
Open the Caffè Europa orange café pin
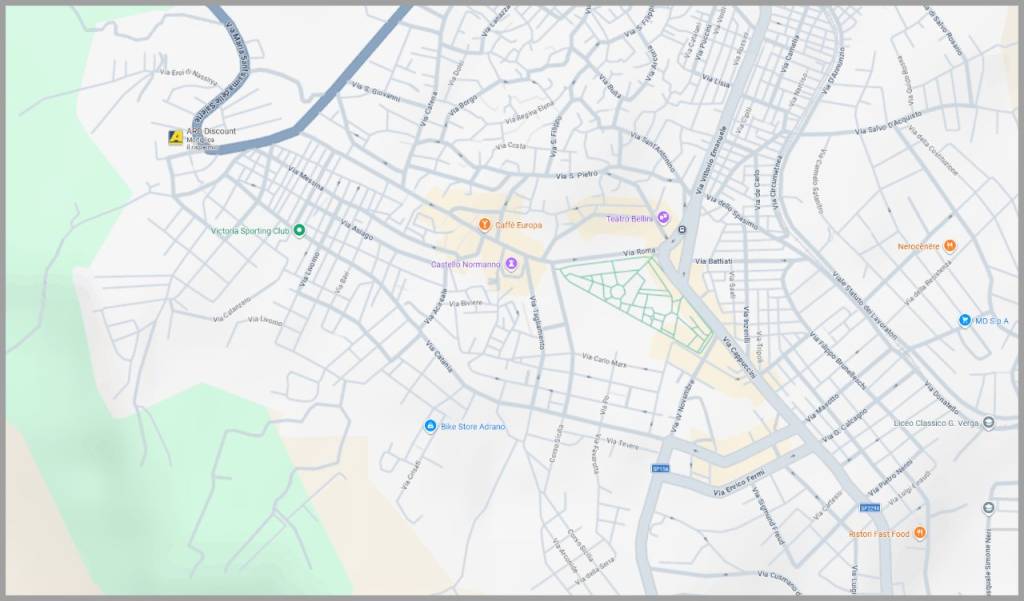[483, 225]
